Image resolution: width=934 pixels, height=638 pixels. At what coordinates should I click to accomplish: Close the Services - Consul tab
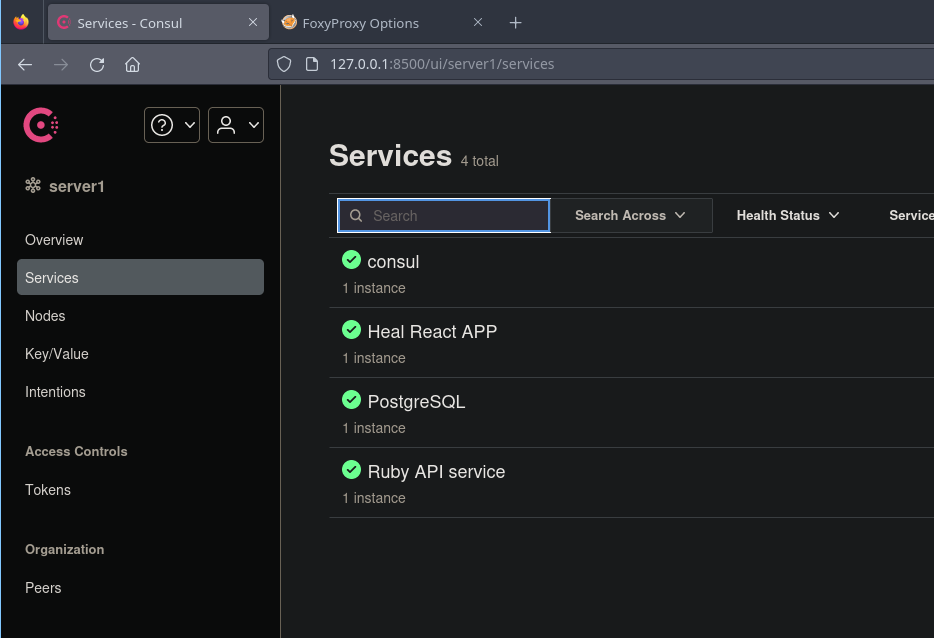(x=253, y=22)
